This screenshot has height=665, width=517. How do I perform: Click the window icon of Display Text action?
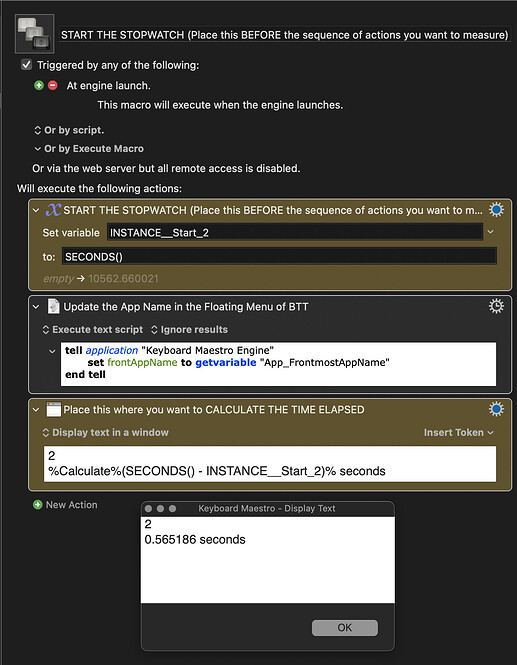[x=54, y=409]
